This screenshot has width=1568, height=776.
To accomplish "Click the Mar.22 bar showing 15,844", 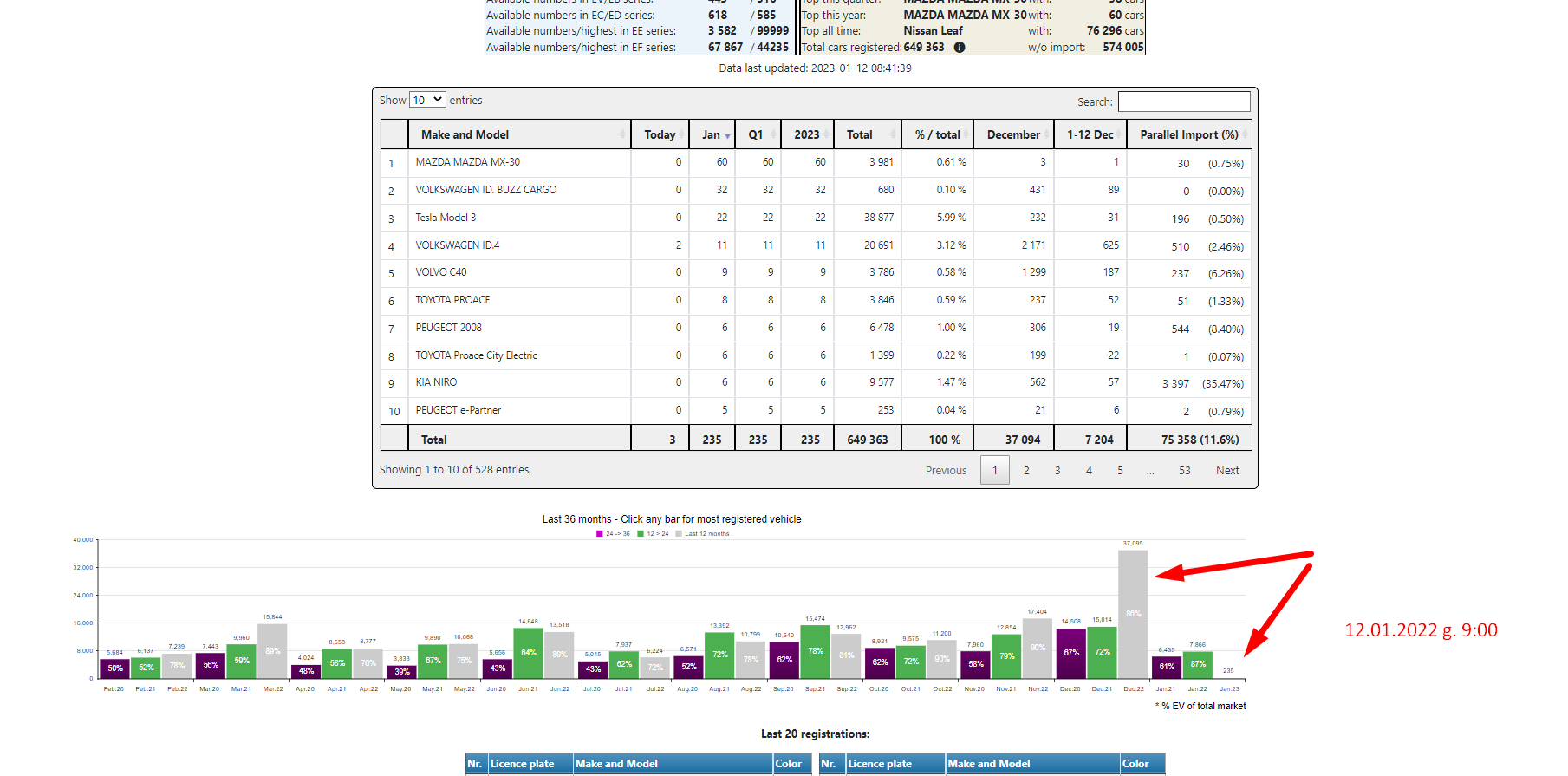I will pyautogui.click(x=272, y=650).
